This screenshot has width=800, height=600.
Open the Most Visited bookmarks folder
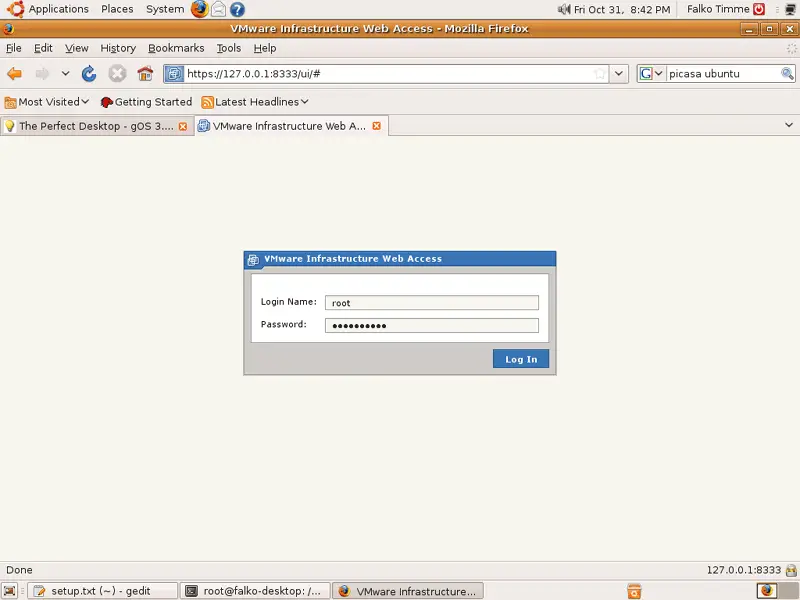point(46,102)
